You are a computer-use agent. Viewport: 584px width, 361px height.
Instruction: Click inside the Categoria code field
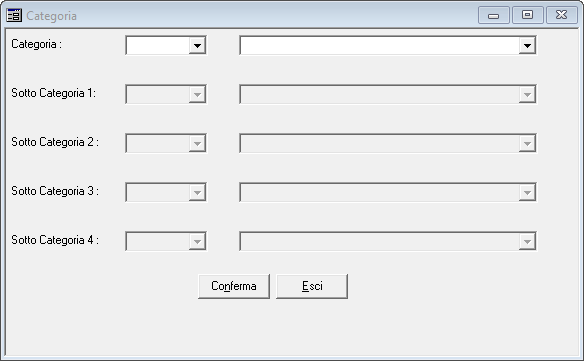coord(158,45)
